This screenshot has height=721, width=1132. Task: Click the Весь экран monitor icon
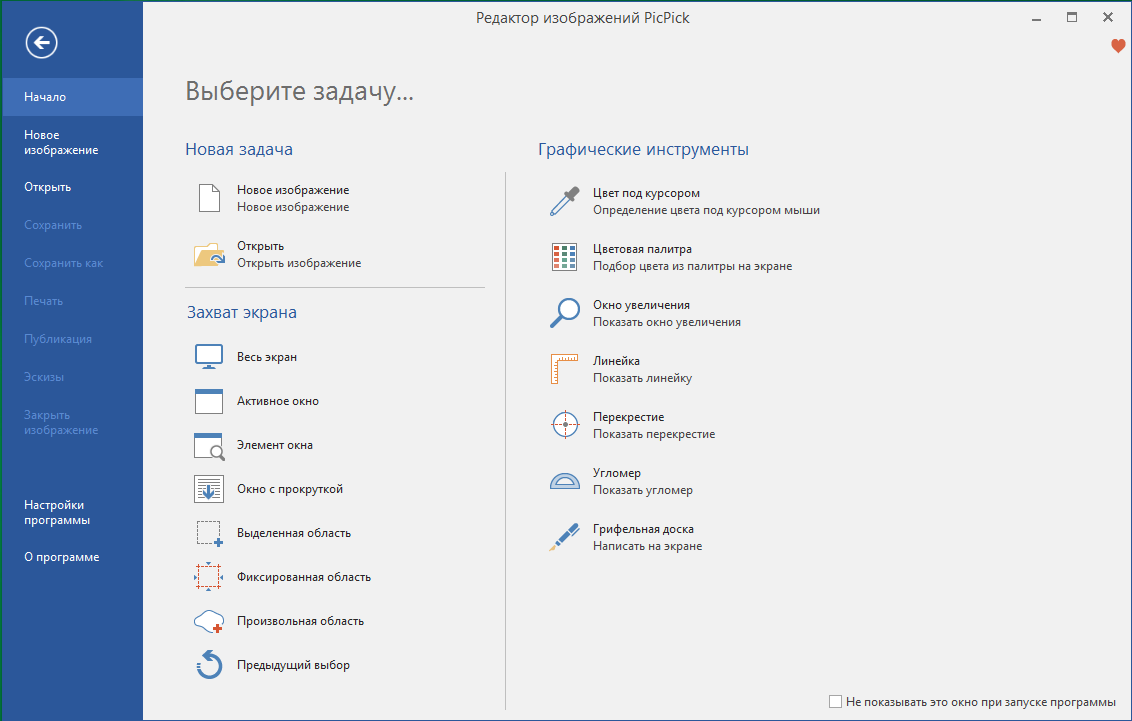(x=209, y=357)
